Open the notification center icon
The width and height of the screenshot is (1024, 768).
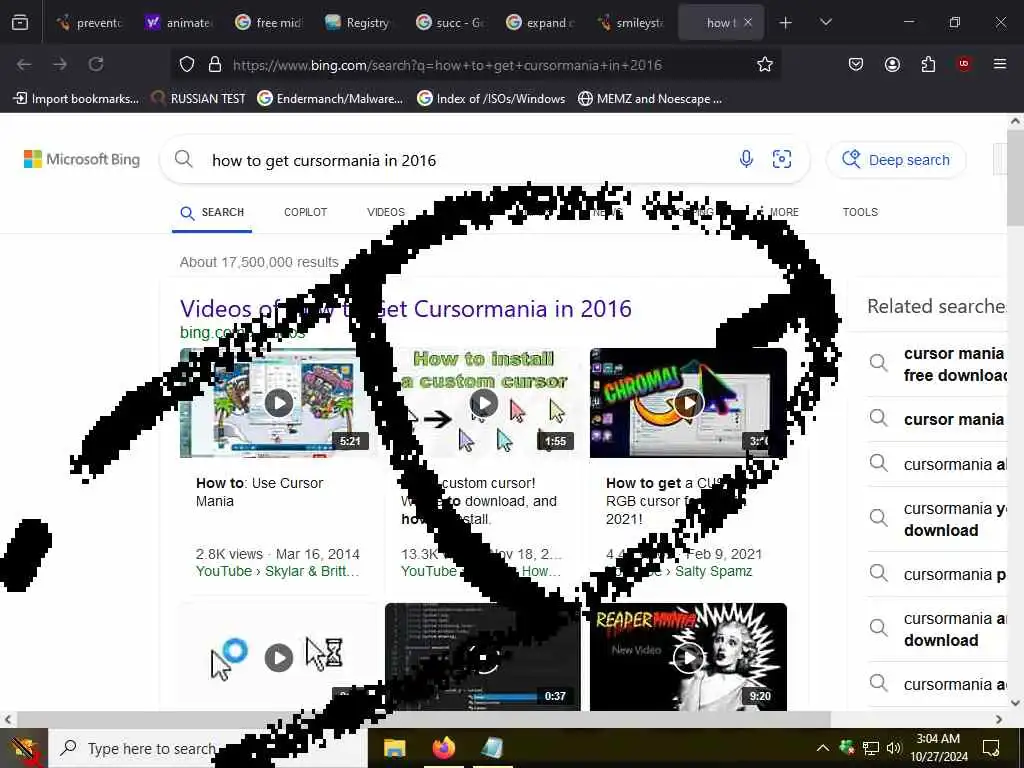pos(991,748)
